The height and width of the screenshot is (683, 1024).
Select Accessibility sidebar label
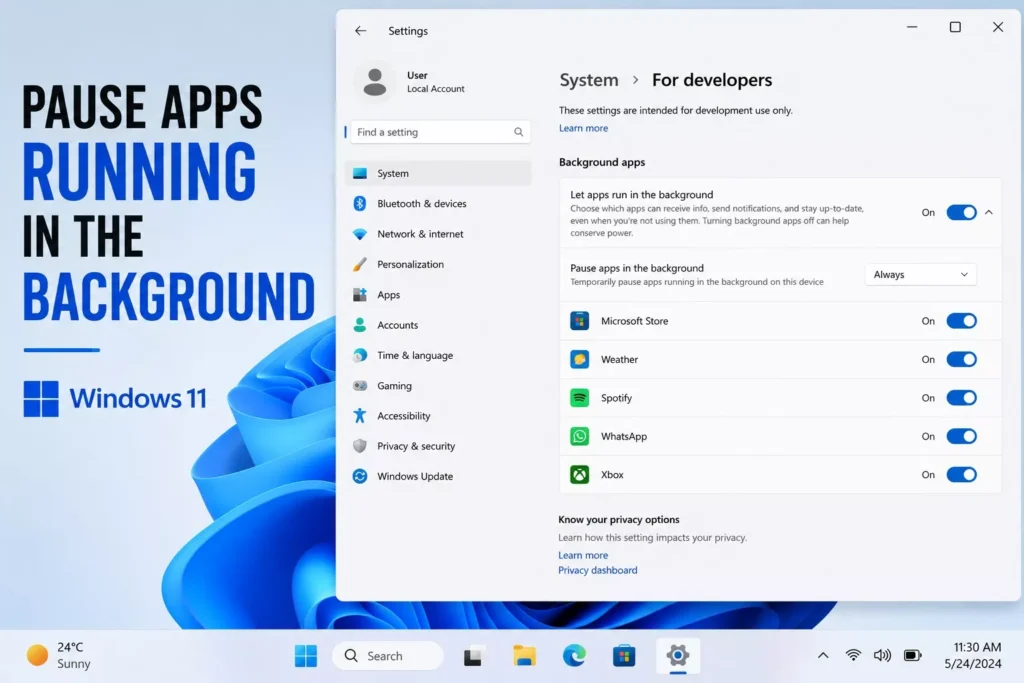[404, 415]
